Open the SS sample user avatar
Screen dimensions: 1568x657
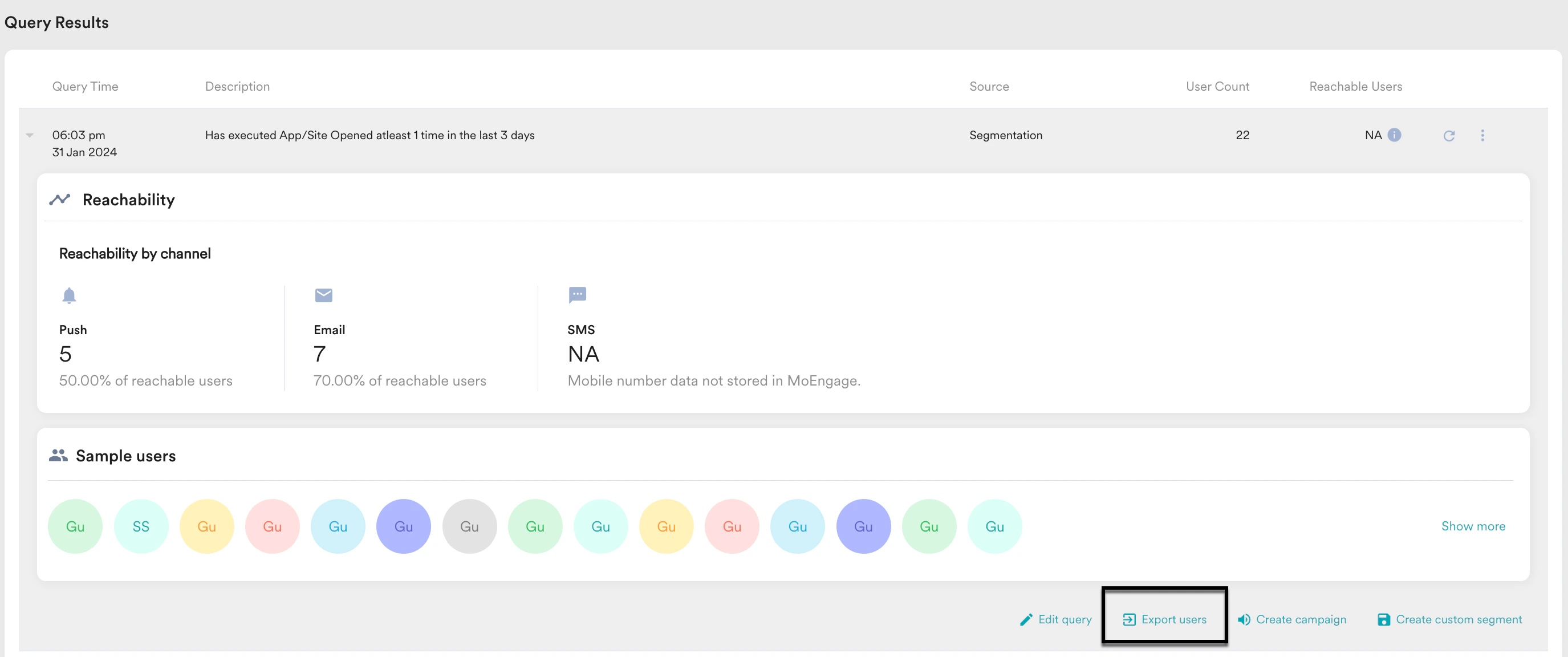click(141, 527)
